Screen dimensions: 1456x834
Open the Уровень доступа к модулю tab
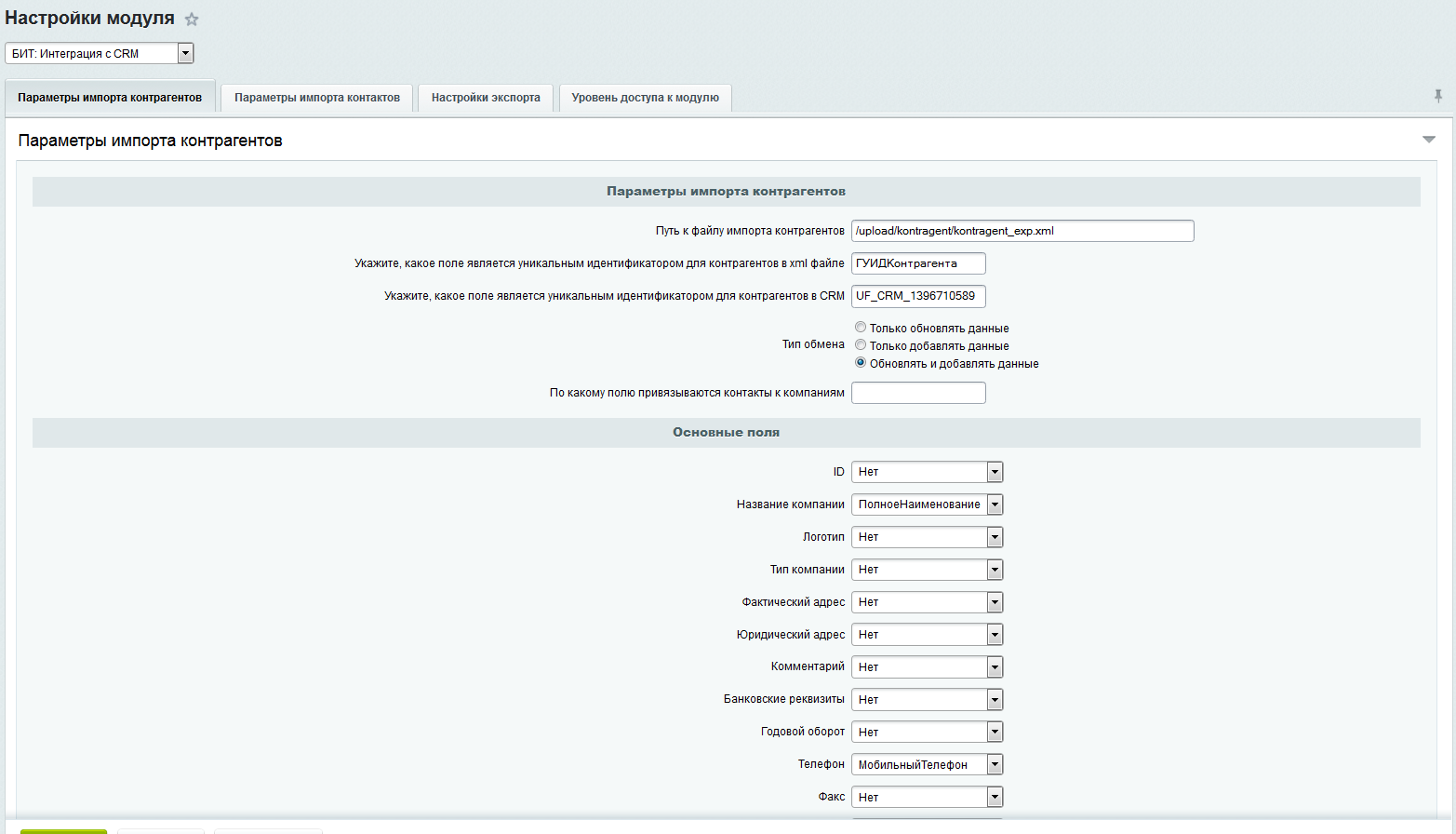pyautogui.click(x=645, y=97)
